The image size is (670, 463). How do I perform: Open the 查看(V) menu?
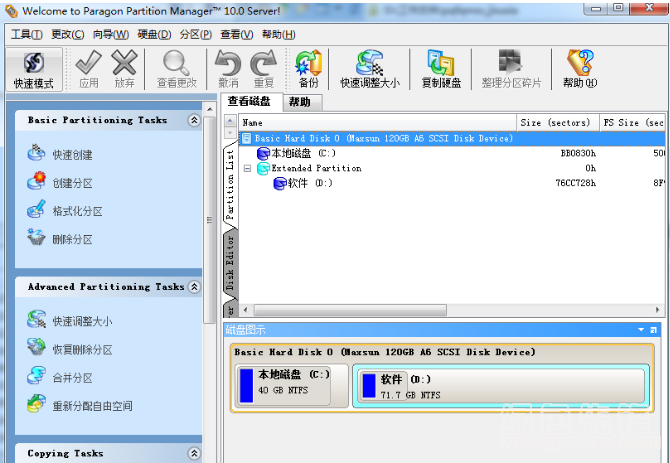(237, 35)
